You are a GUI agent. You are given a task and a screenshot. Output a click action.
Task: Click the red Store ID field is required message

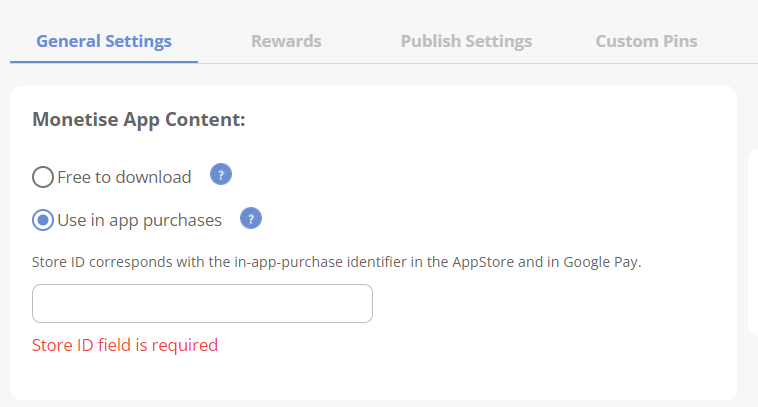pyautogui.click(x=125, y=345)
